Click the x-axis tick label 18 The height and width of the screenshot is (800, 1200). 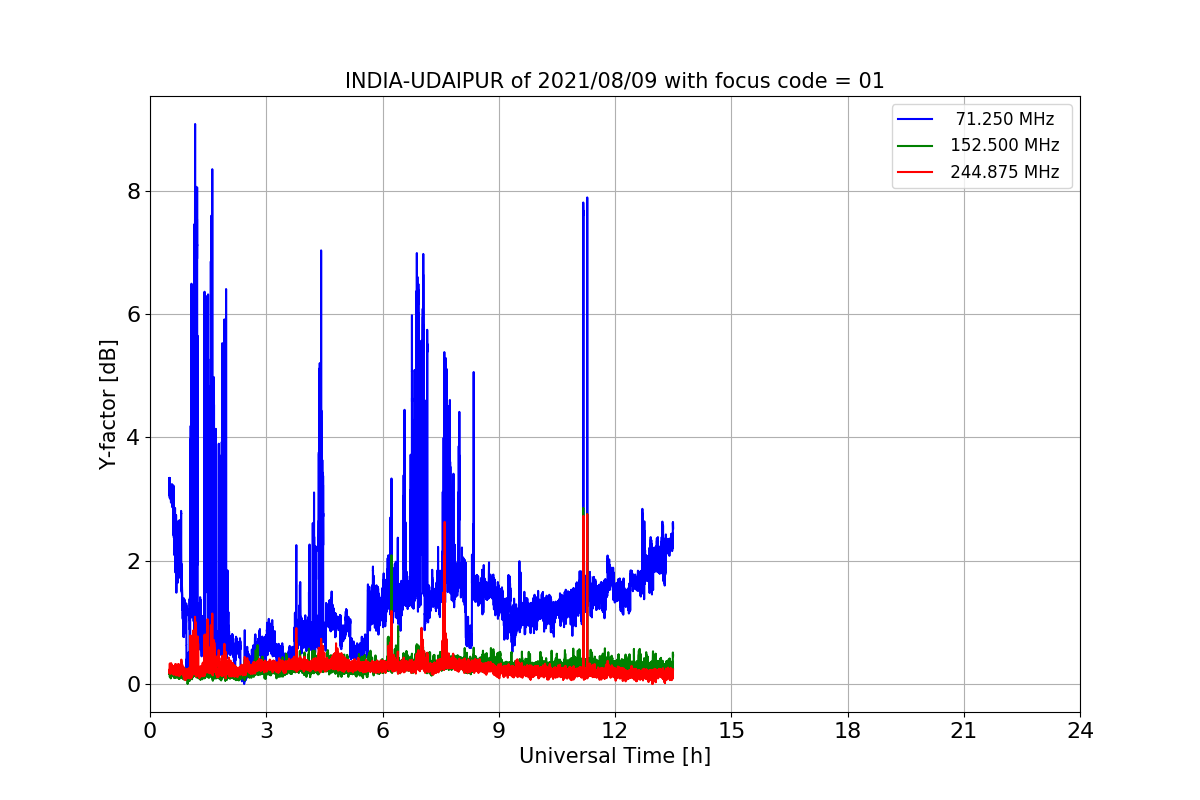click(x=848, y=731)
